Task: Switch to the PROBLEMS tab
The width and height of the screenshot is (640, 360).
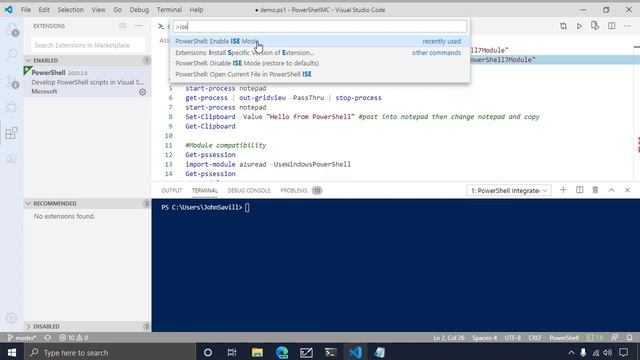Action: 301,191
